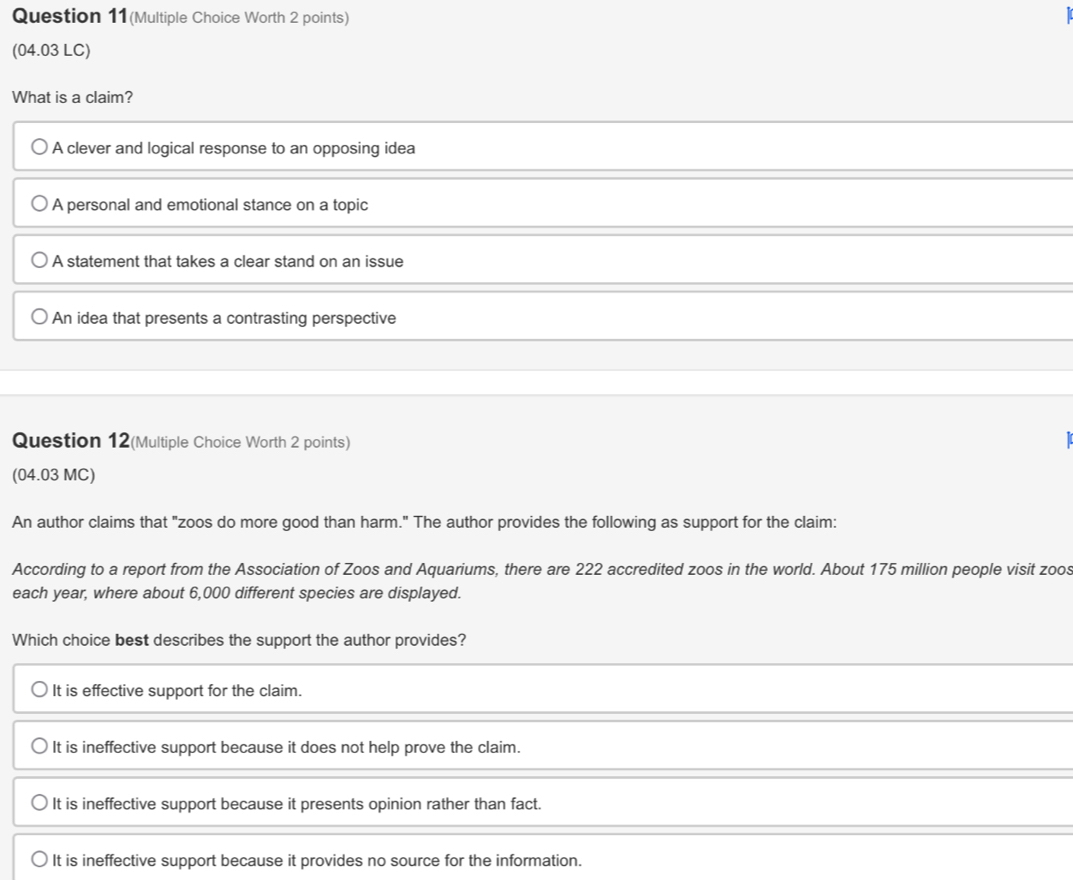Click the 'What is a claim?' prompt
Viewport: 1073px width, 880px height.
[73, 97]
